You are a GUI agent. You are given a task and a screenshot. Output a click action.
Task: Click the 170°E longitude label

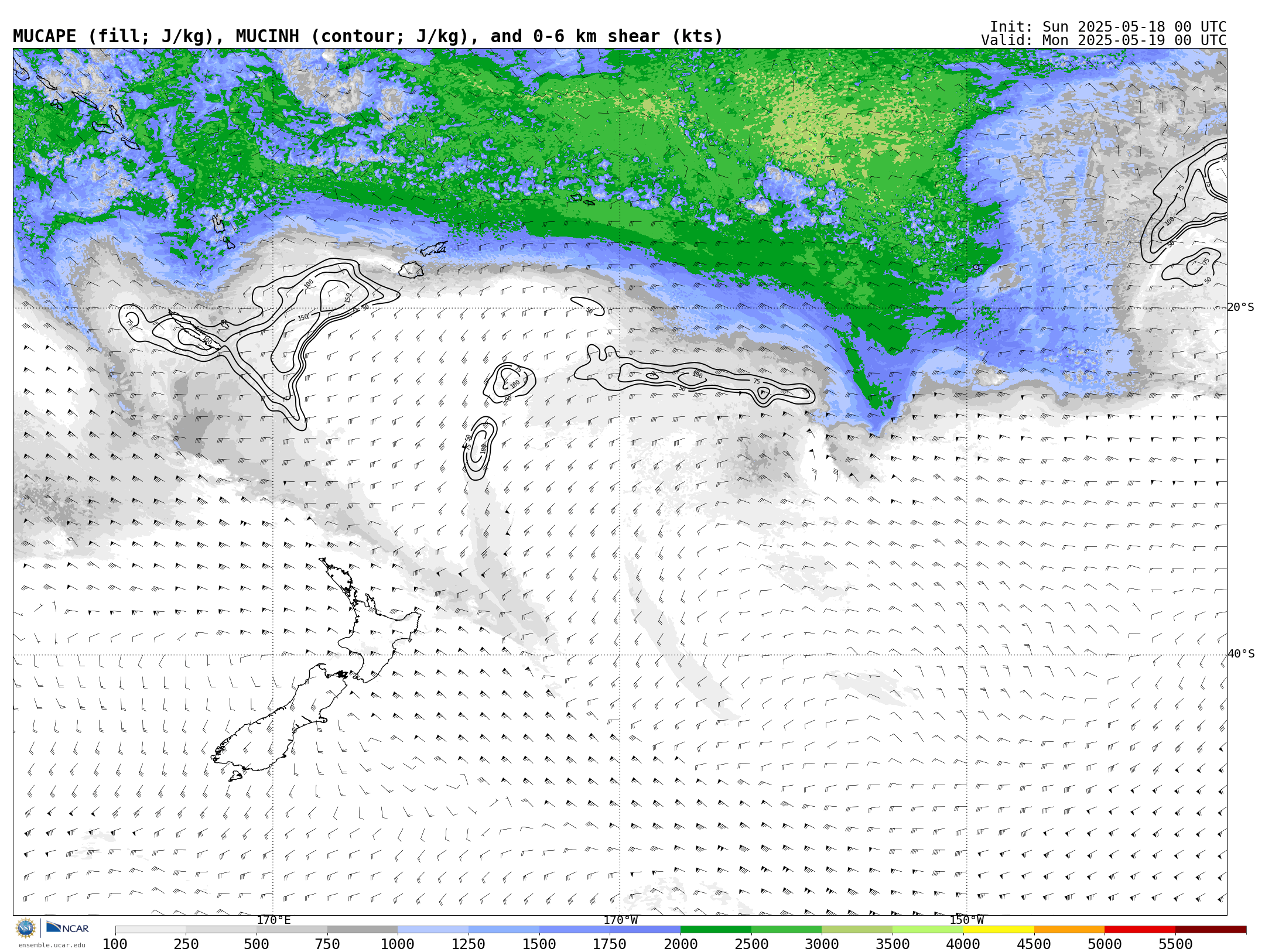273,920
